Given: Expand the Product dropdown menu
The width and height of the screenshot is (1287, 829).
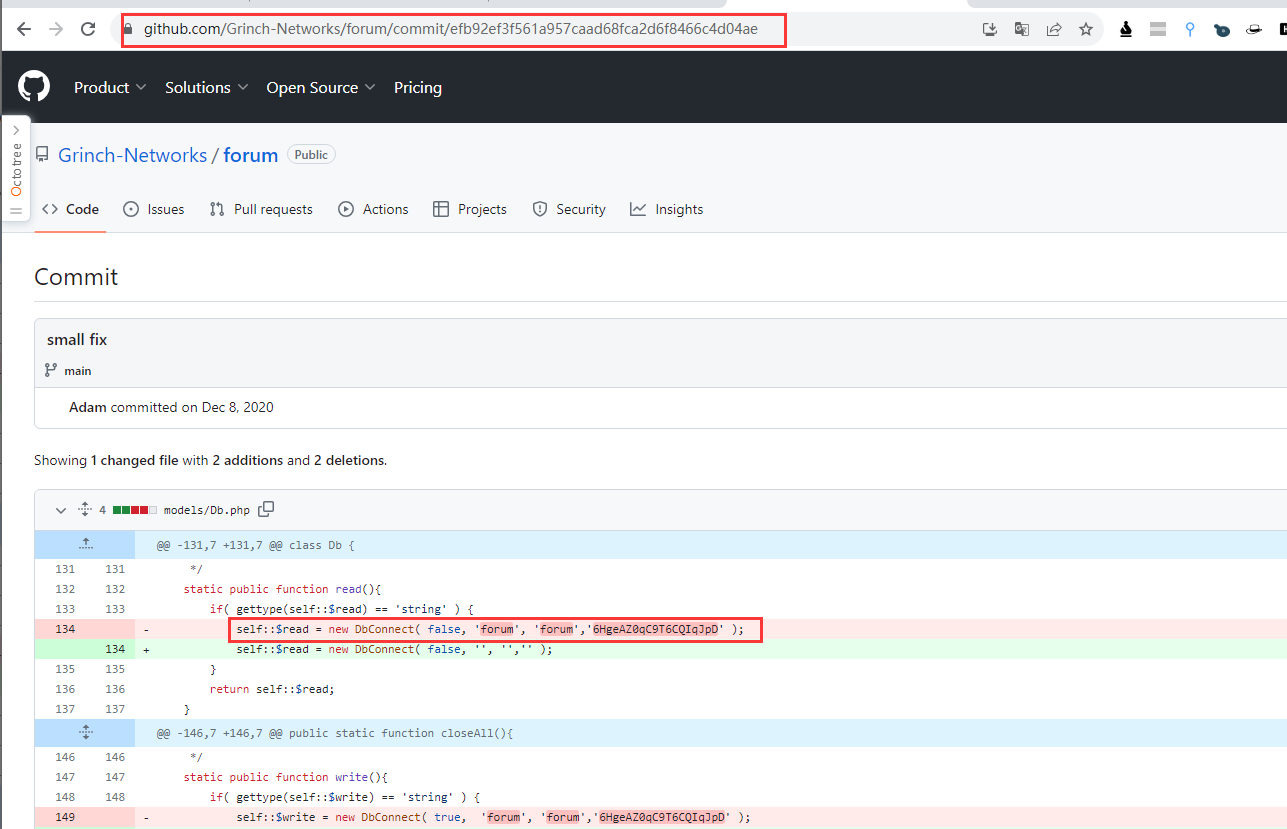Looking at the screenshot, I should (110, 88).
